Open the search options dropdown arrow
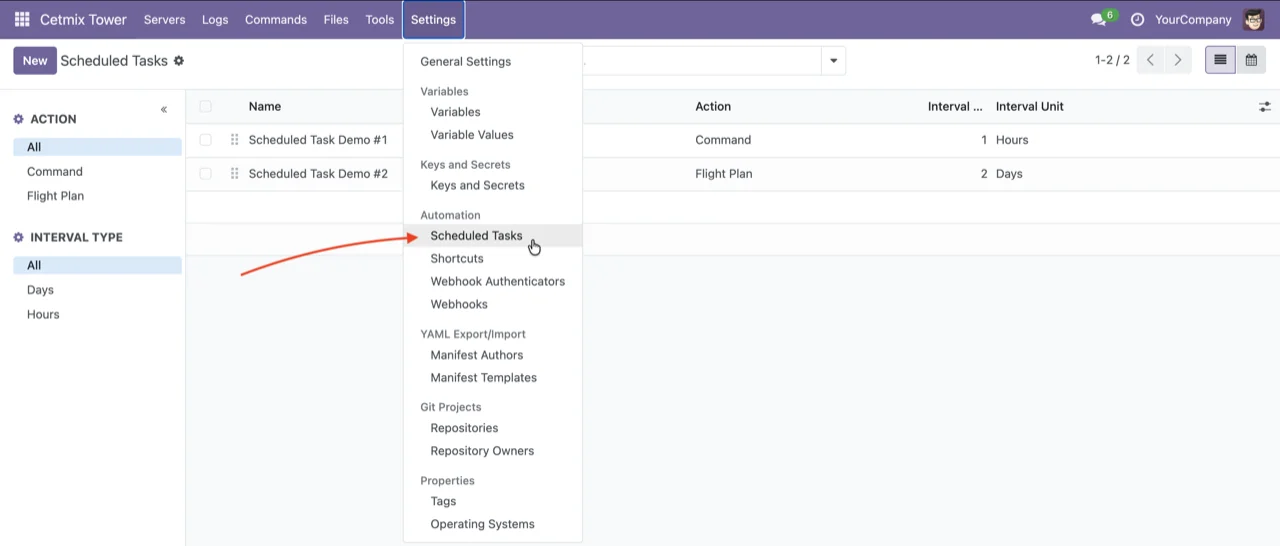Viewport: 1280px width, 546px height. tap(833, 61)
